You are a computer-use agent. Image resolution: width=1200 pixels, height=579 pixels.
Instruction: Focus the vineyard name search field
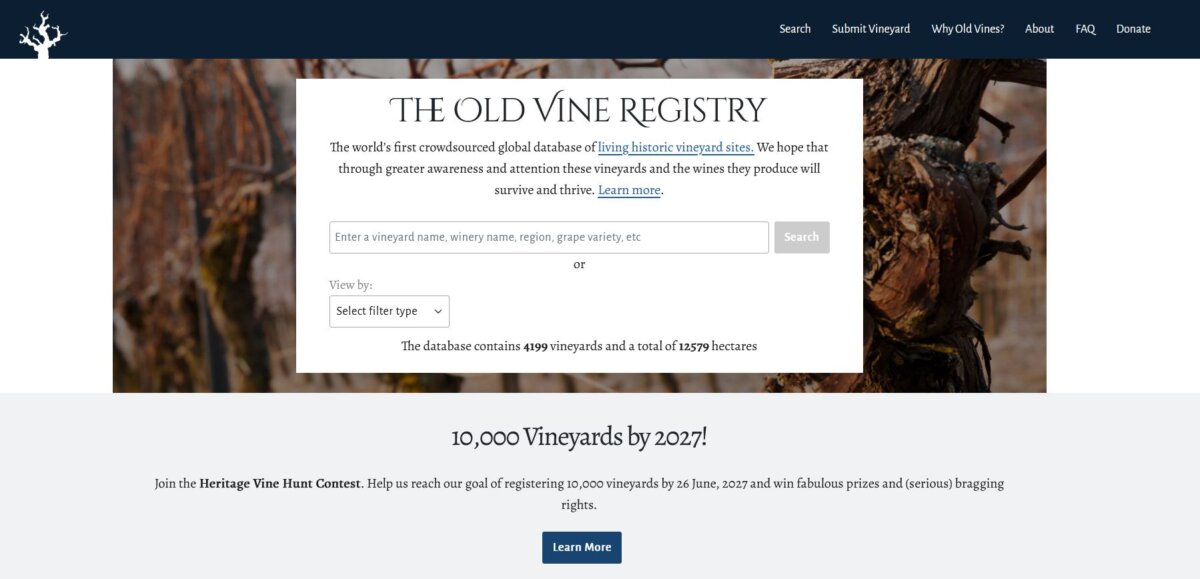coord(549,237)
